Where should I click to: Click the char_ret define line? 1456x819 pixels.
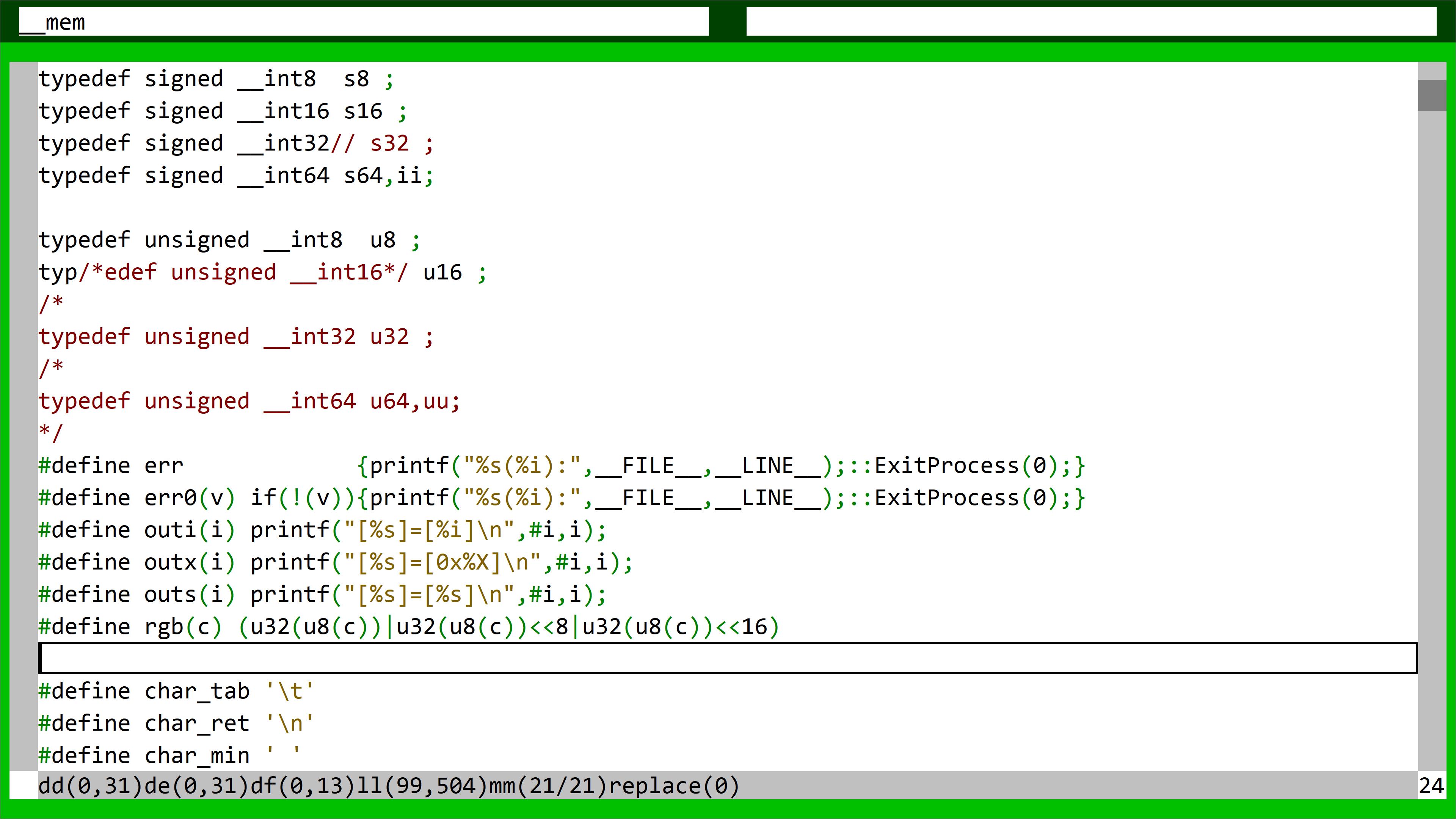(176, 723)
